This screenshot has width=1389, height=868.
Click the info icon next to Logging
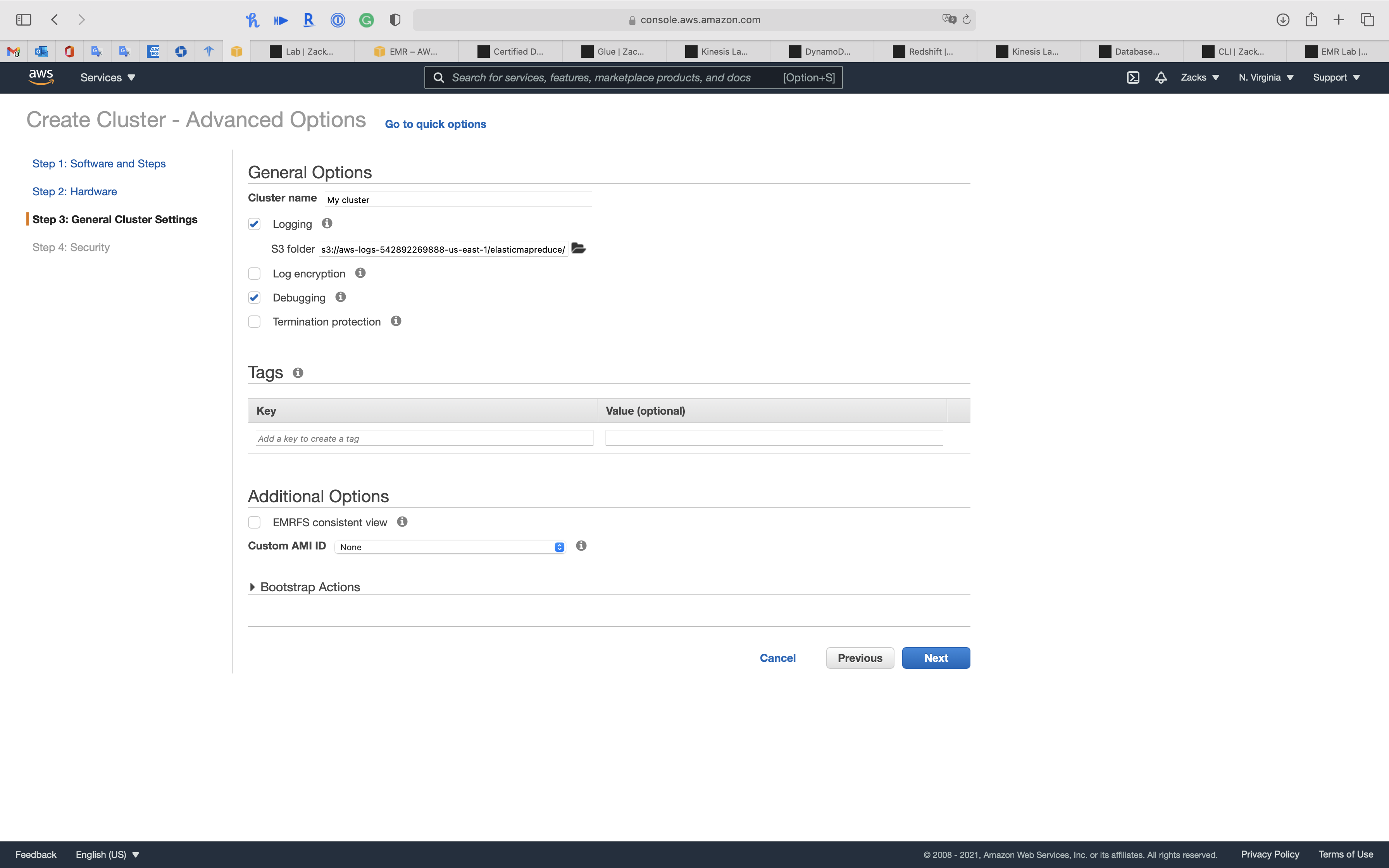327,223
